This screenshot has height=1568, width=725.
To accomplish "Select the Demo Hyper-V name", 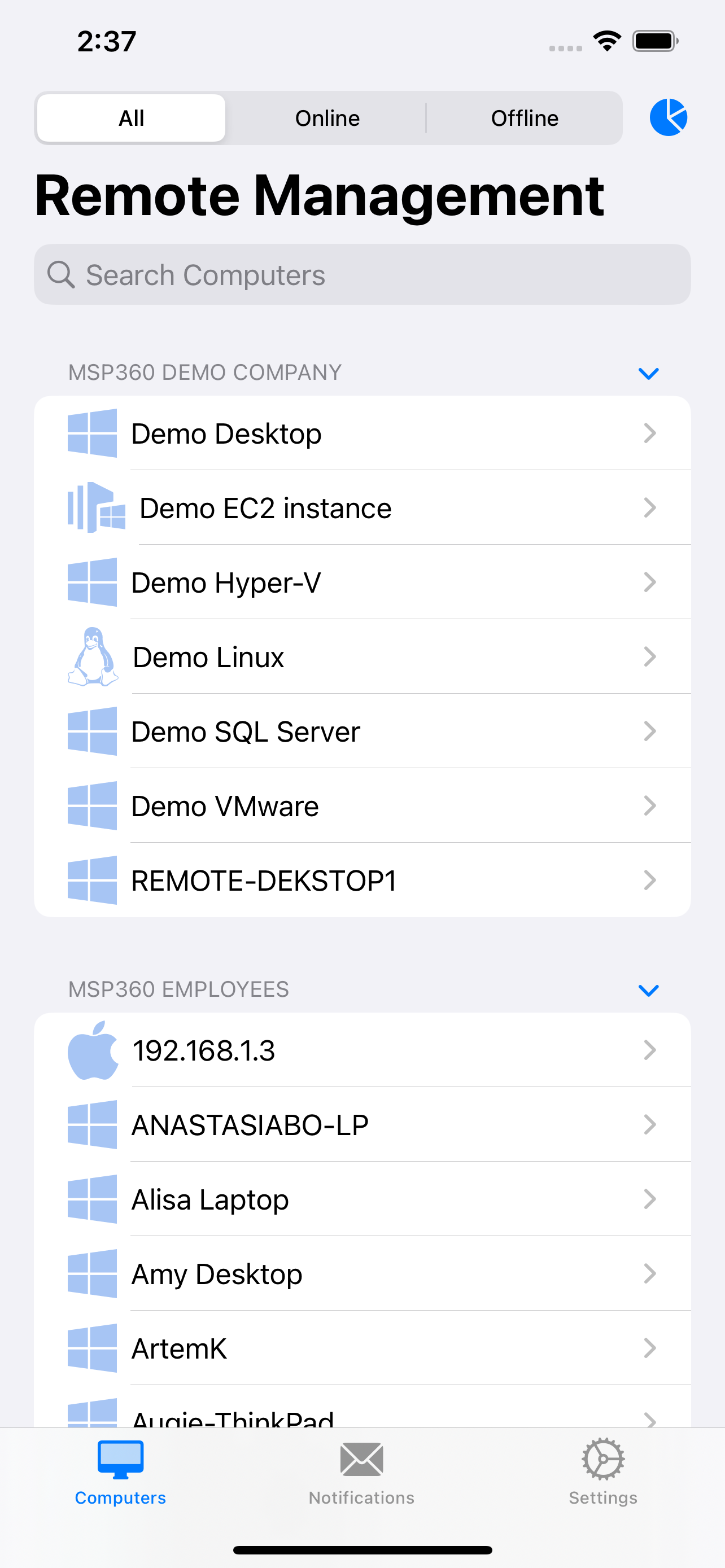I will (226, 583).
